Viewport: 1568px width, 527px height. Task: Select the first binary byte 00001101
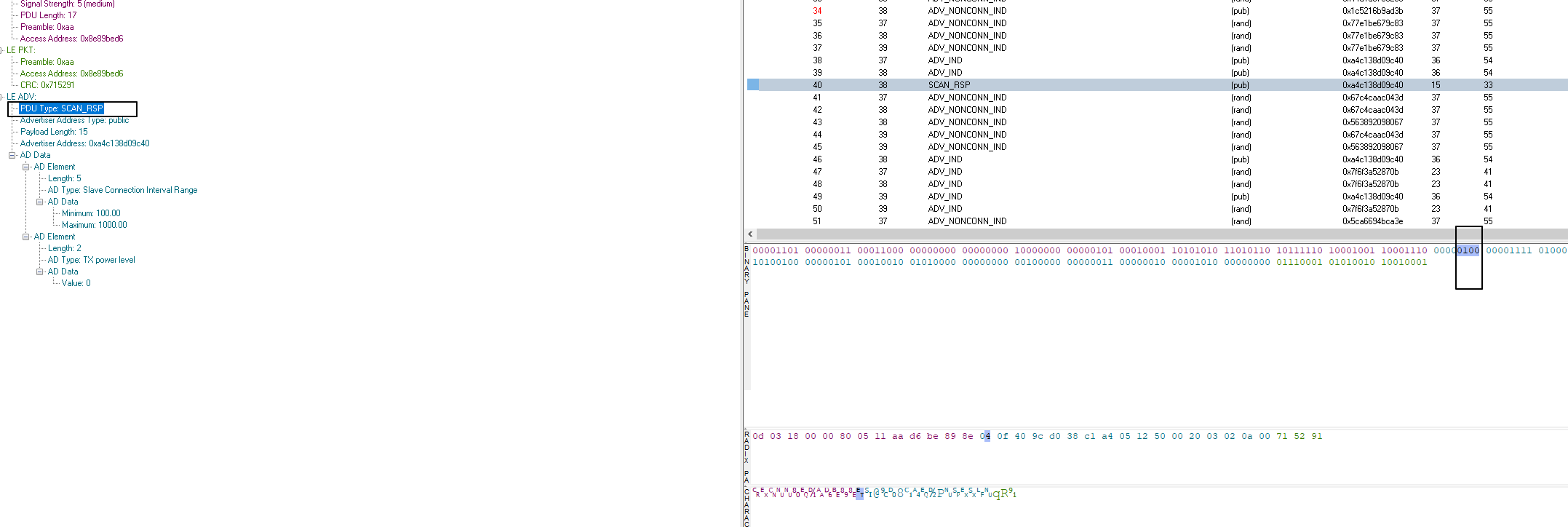(776, 250)
